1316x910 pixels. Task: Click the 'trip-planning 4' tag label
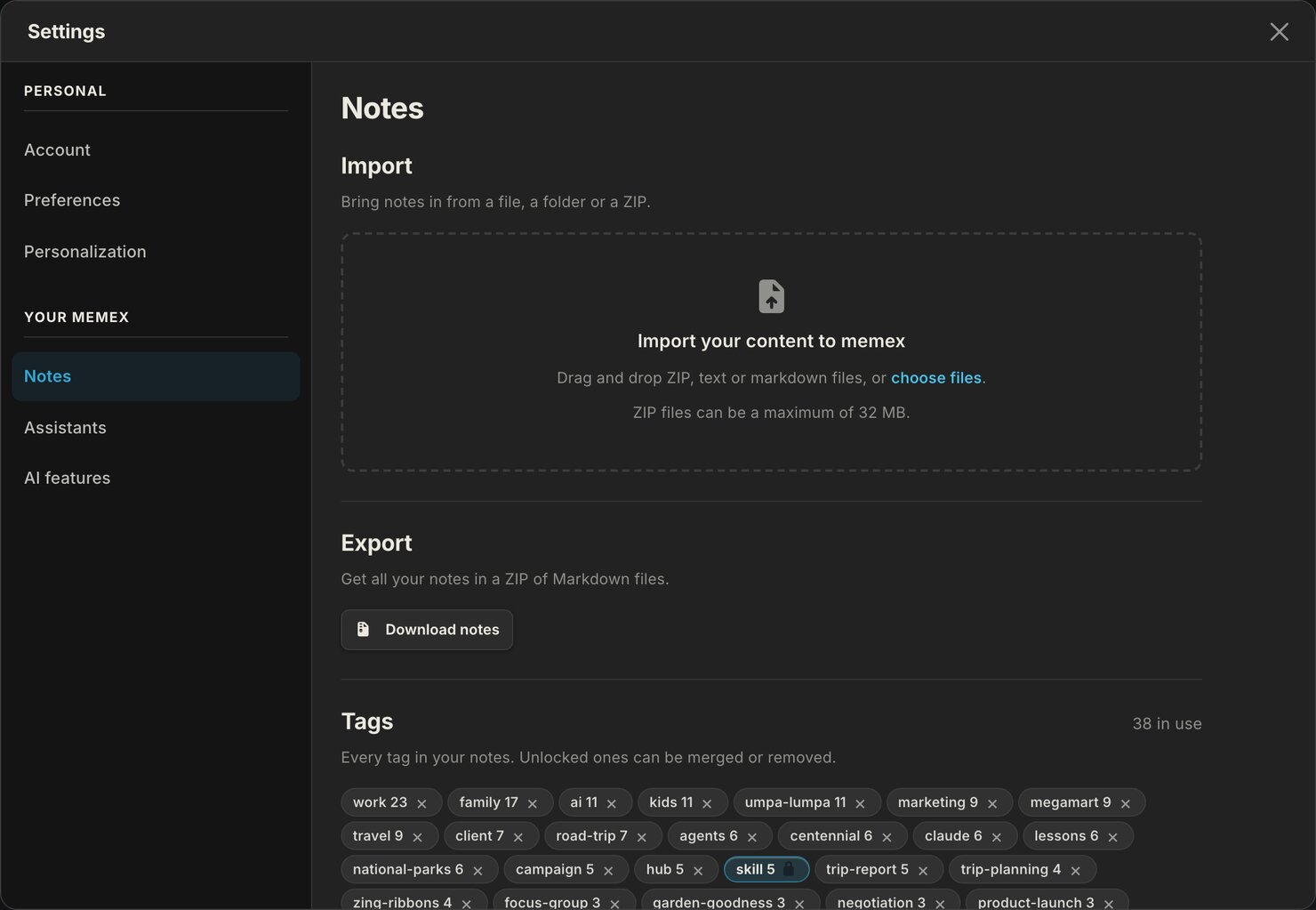tap(1011, 870)
